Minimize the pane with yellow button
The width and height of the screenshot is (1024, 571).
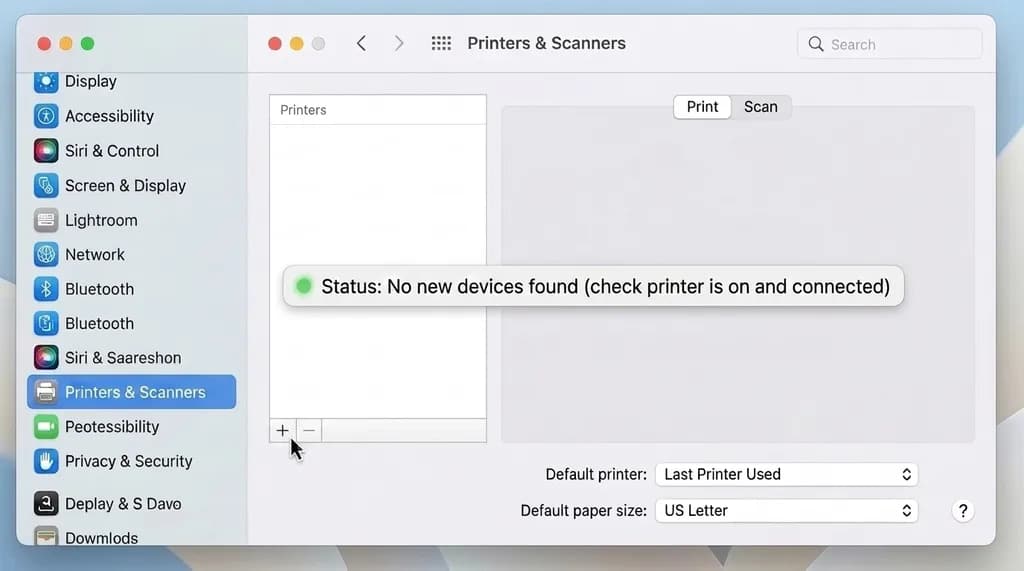click(296, 44)
